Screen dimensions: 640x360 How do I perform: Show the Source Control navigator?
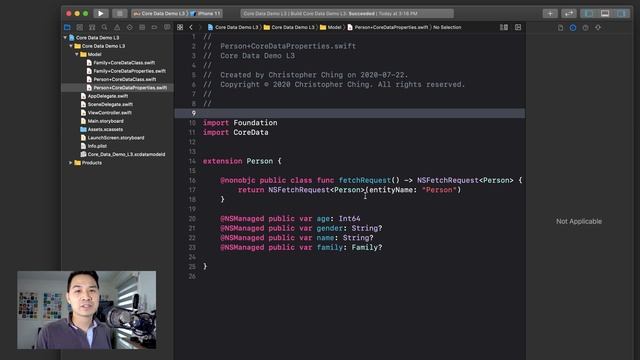click(x=80, y=27)
